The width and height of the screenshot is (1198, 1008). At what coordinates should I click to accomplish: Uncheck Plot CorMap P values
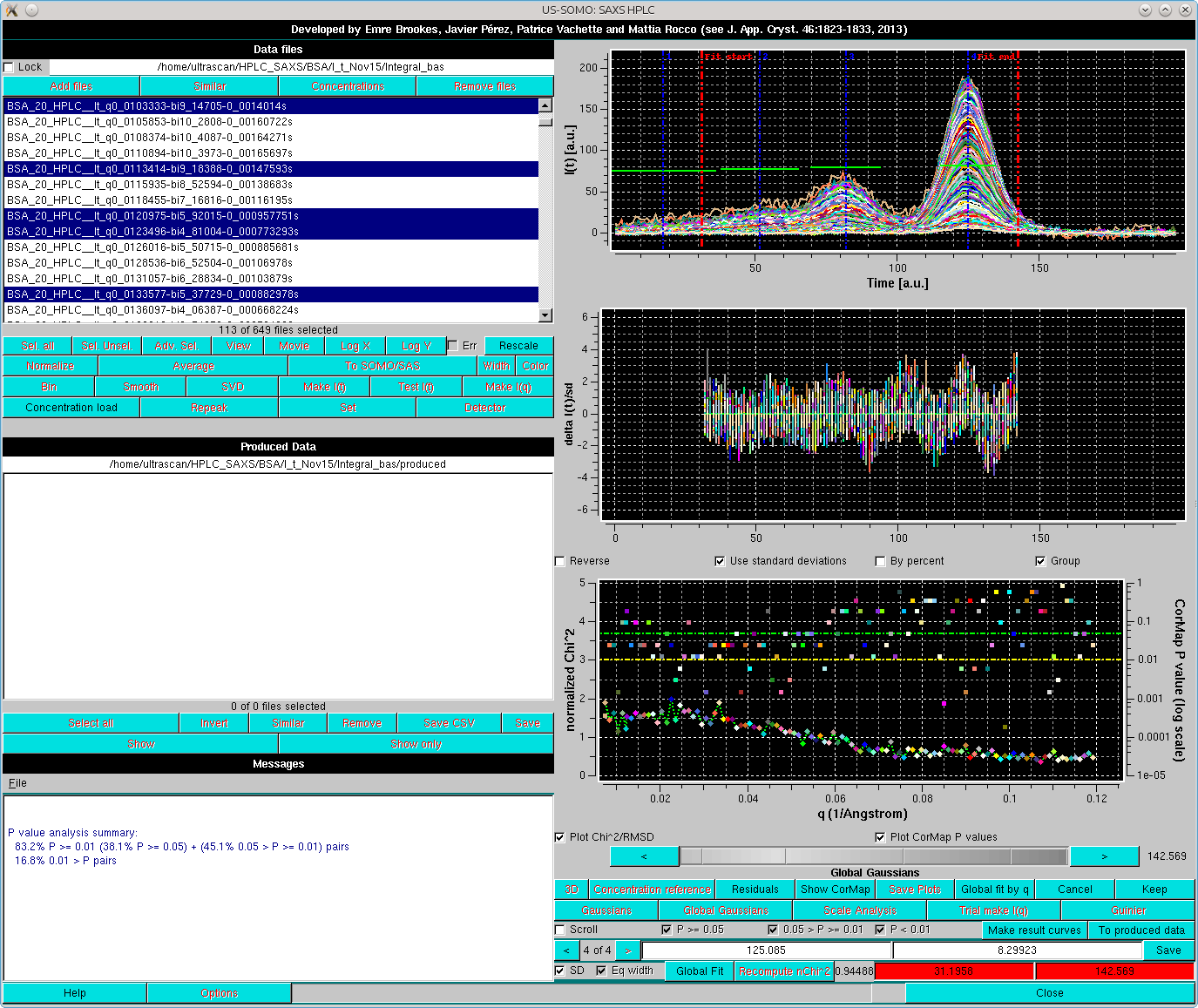tap(880, 837)
